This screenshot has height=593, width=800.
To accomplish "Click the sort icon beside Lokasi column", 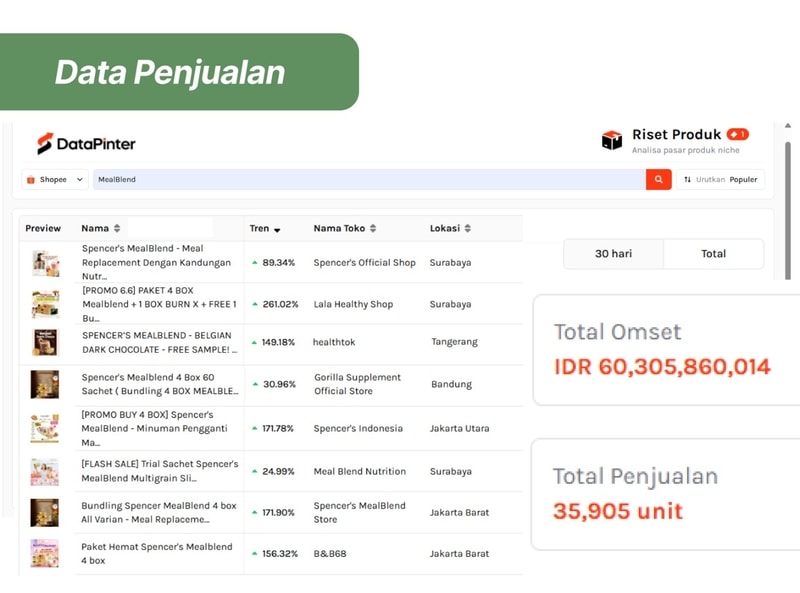I will coord(467,229).
